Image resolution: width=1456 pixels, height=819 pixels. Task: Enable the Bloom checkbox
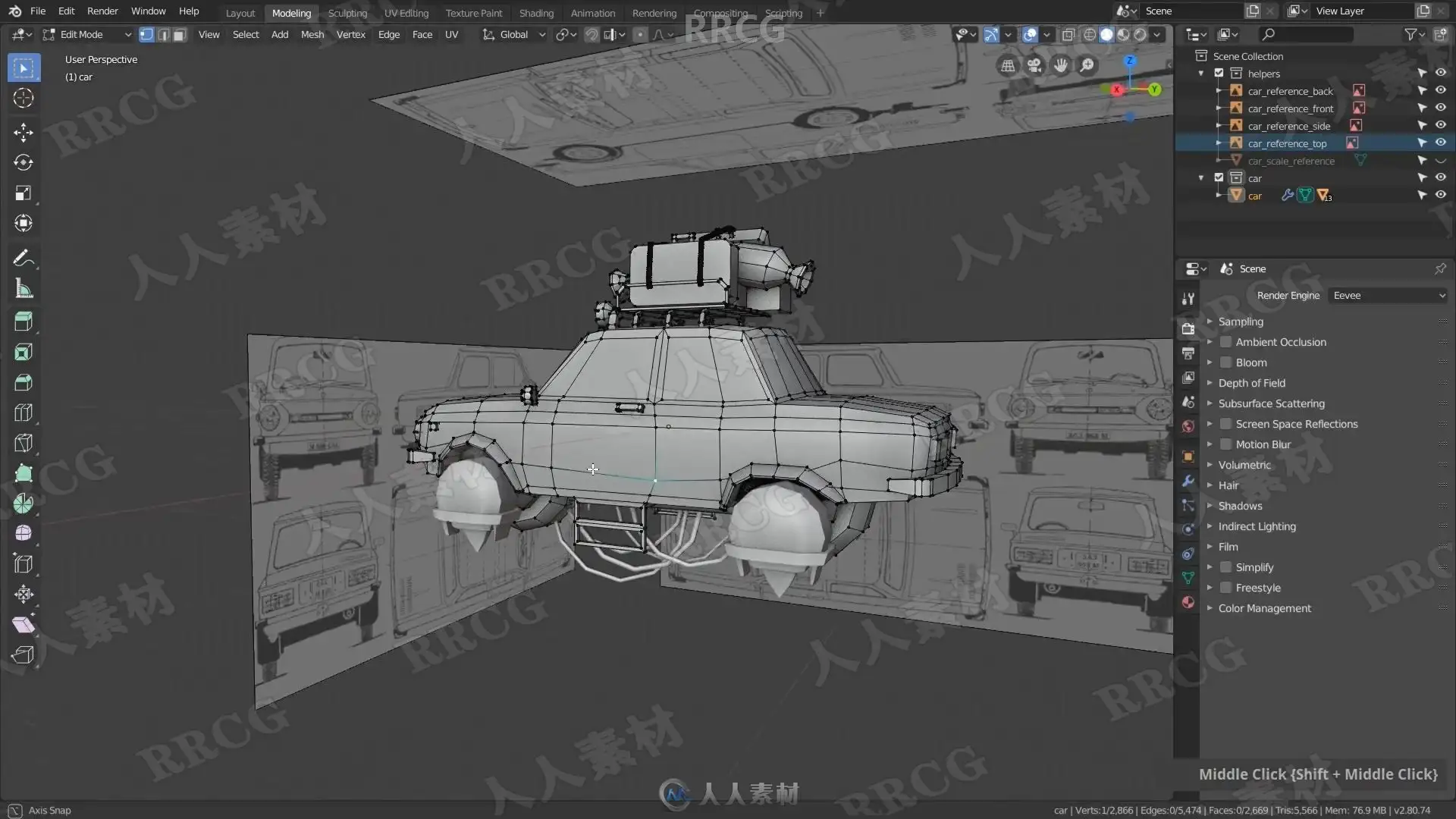(1225, 362)
